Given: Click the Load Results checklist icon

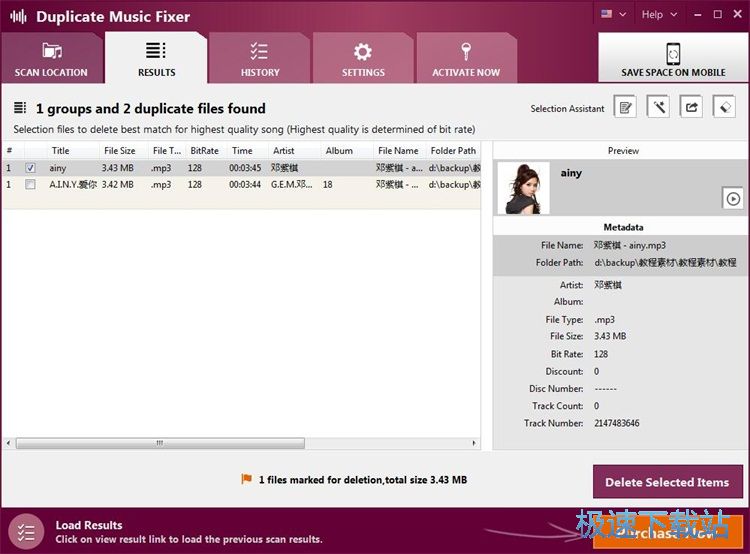Looking at the screenshot, I should coord(26,532).
